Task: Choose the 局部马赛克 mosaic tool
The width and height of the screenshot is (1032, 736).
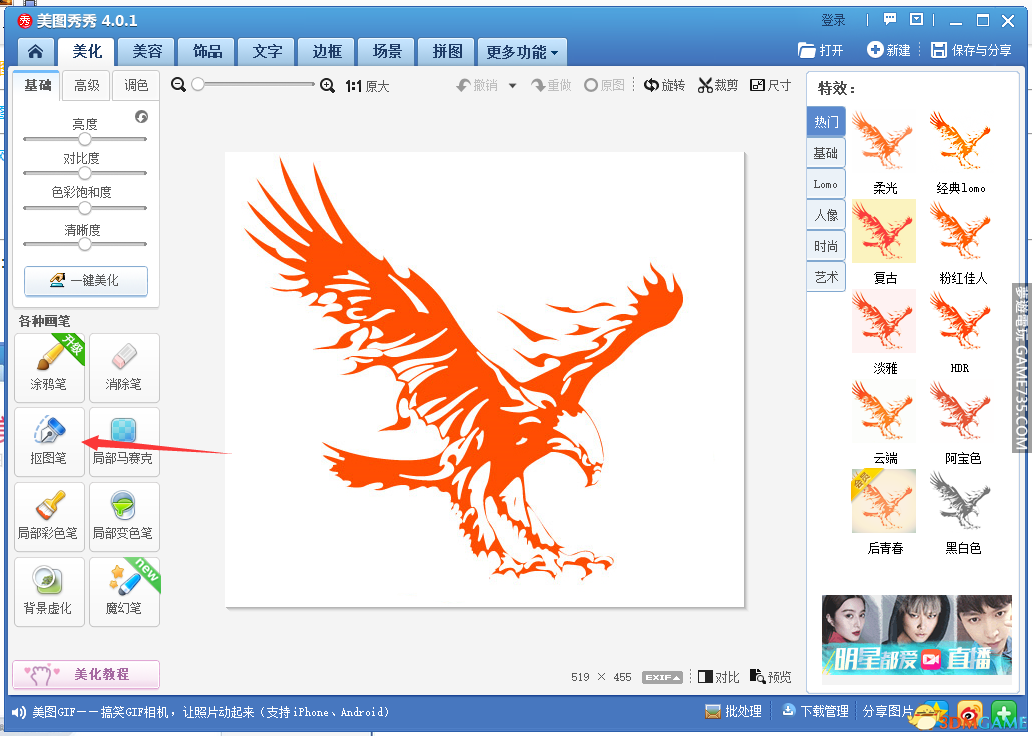Action: (x=124, y=439)
